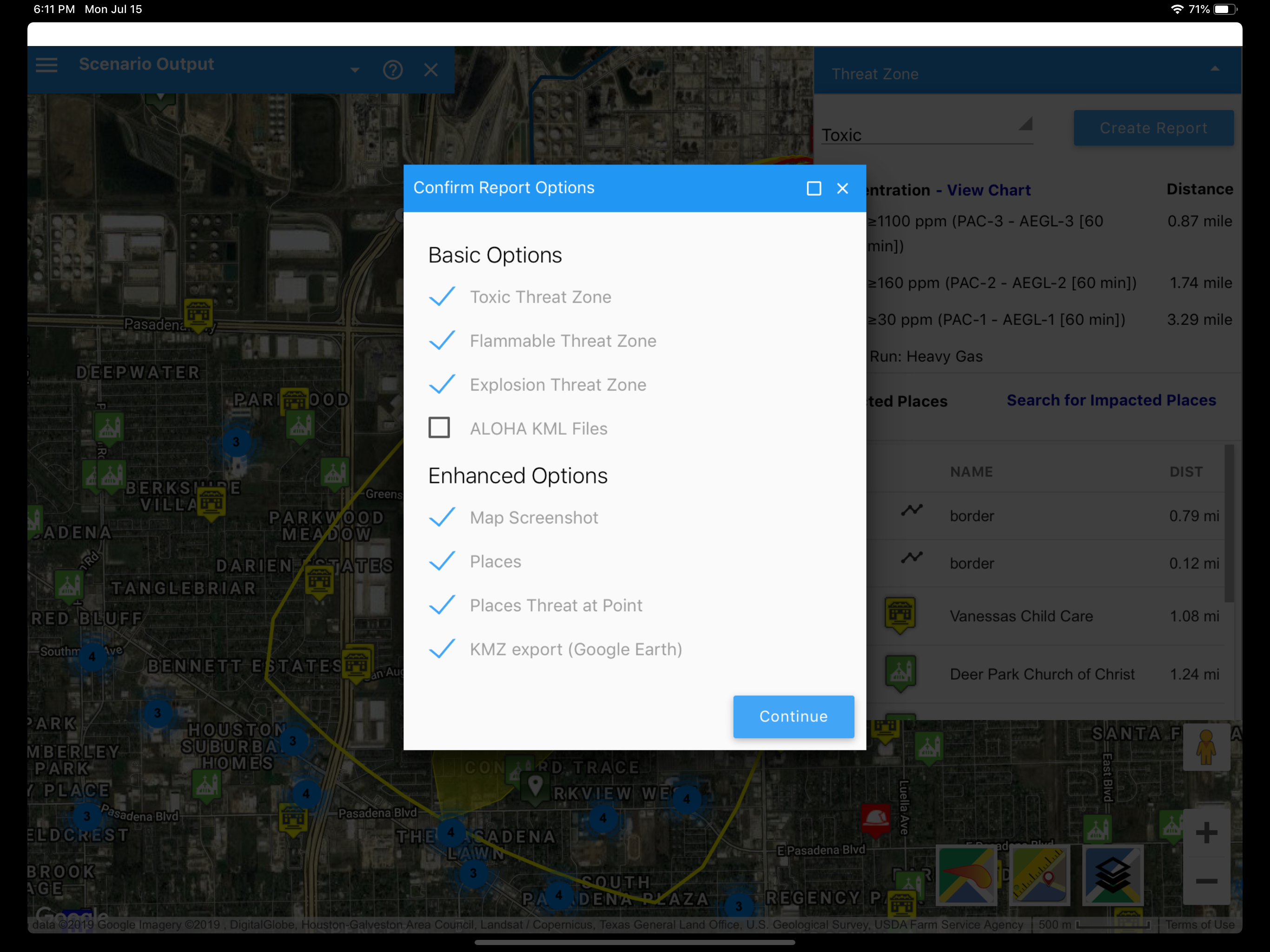The width and height of the screenshot is (1270, 952).
Task: Click the places list scrollbar
Action: coord(1229,524)
